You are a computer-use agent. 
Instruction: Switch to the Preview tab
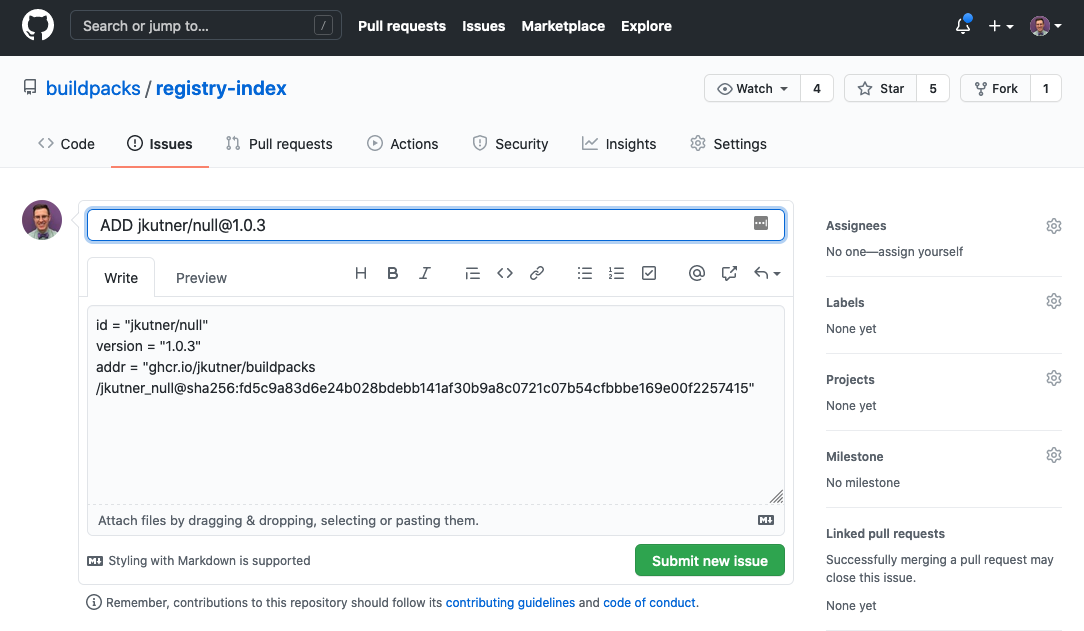pos(201,278)
